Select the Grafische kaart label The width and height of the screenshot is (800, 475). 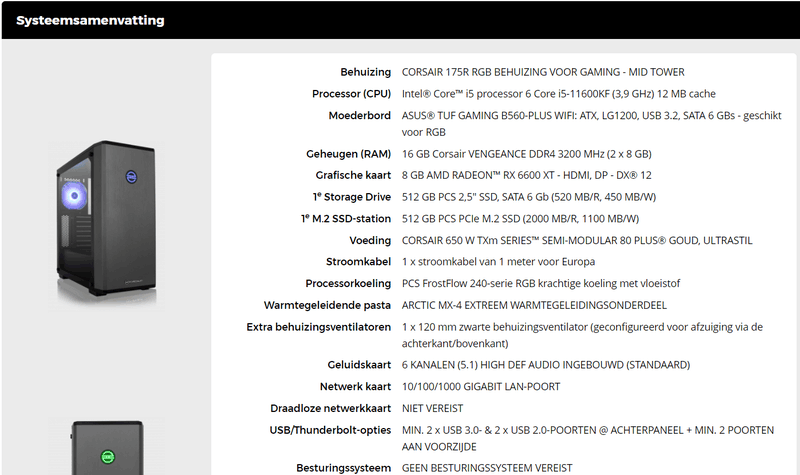(353, 175)
